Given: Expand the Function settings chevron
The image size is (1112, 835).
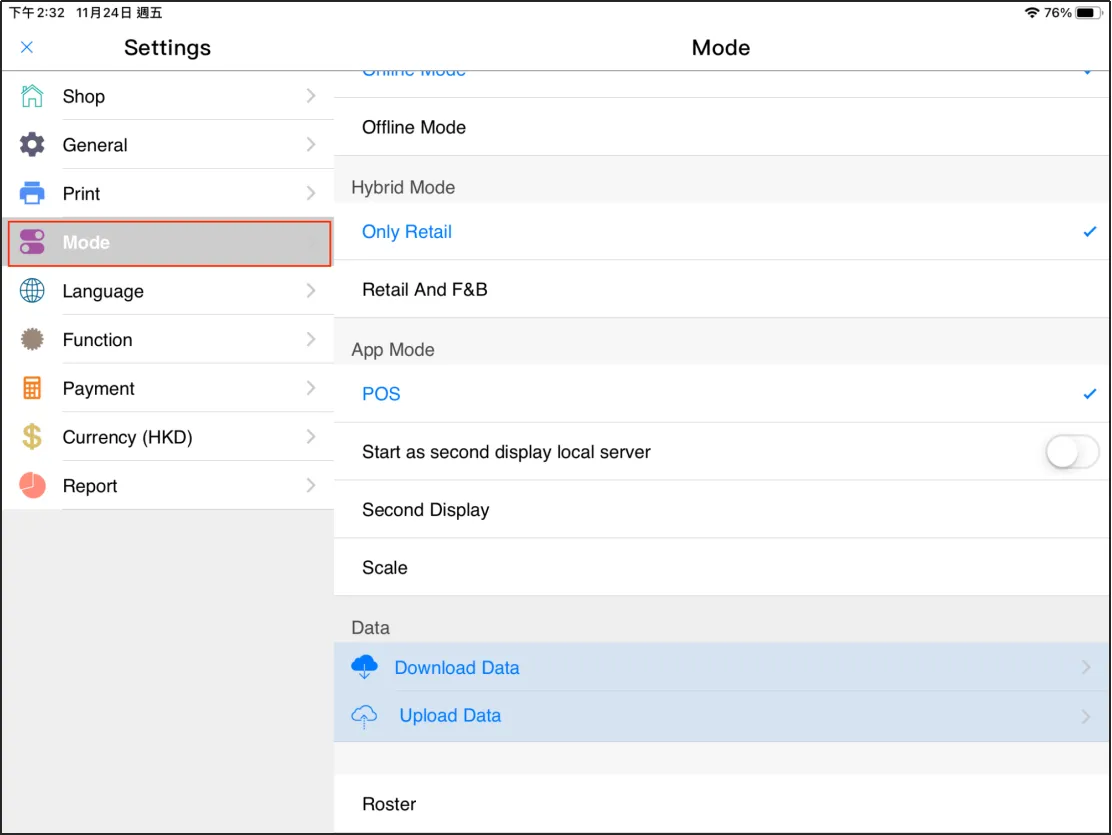Looking at the screenshot, I should coord(311,339).
